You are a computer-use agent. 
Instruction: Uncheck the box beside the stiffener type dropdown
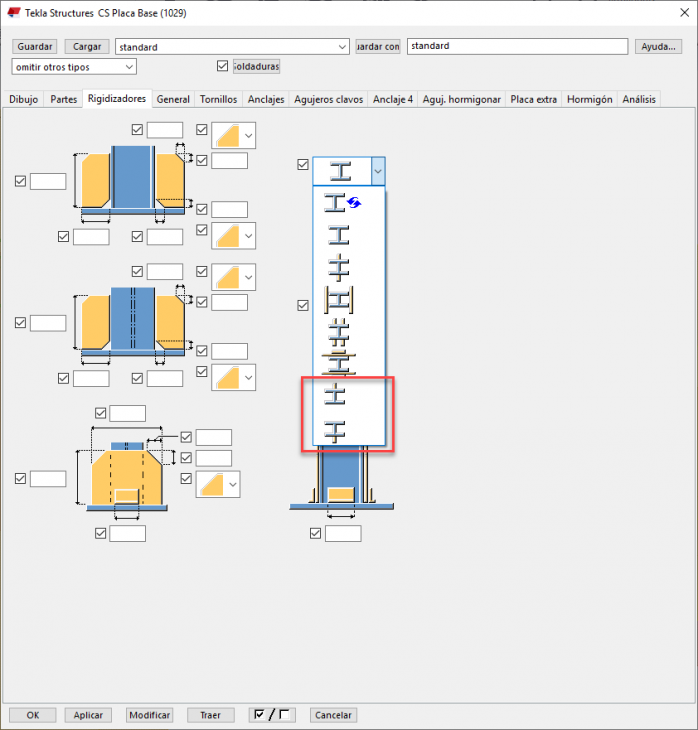303,165
